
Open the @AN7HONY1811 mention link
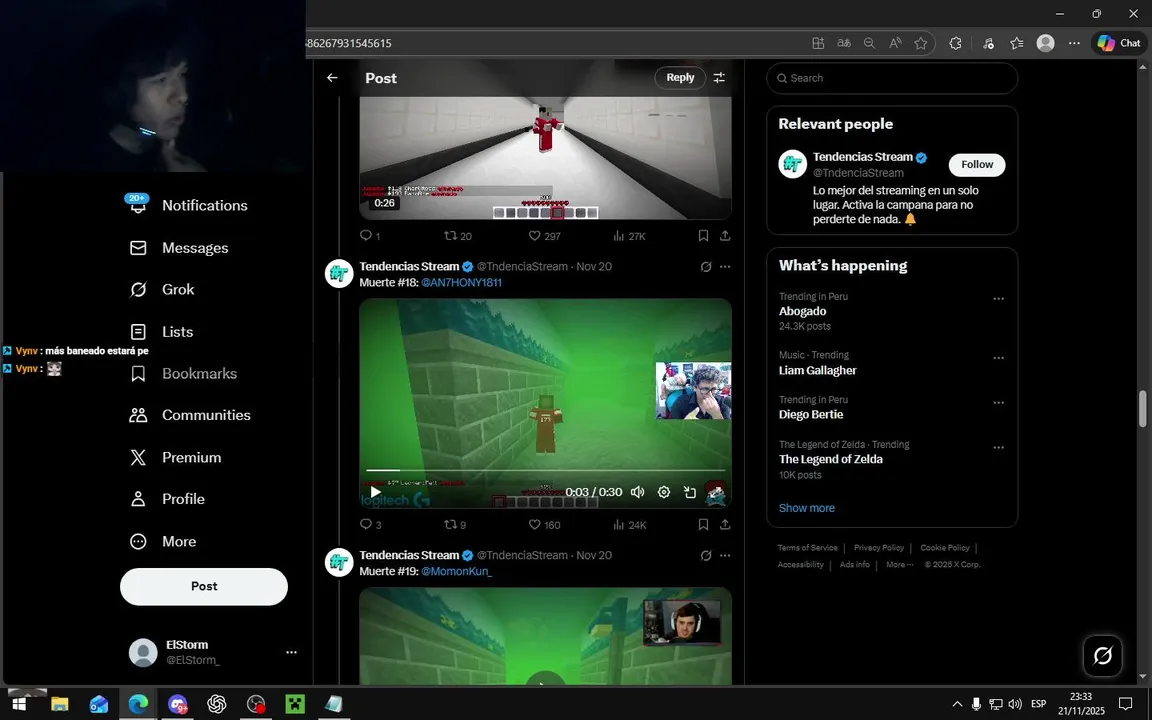[x=461, y=282]
